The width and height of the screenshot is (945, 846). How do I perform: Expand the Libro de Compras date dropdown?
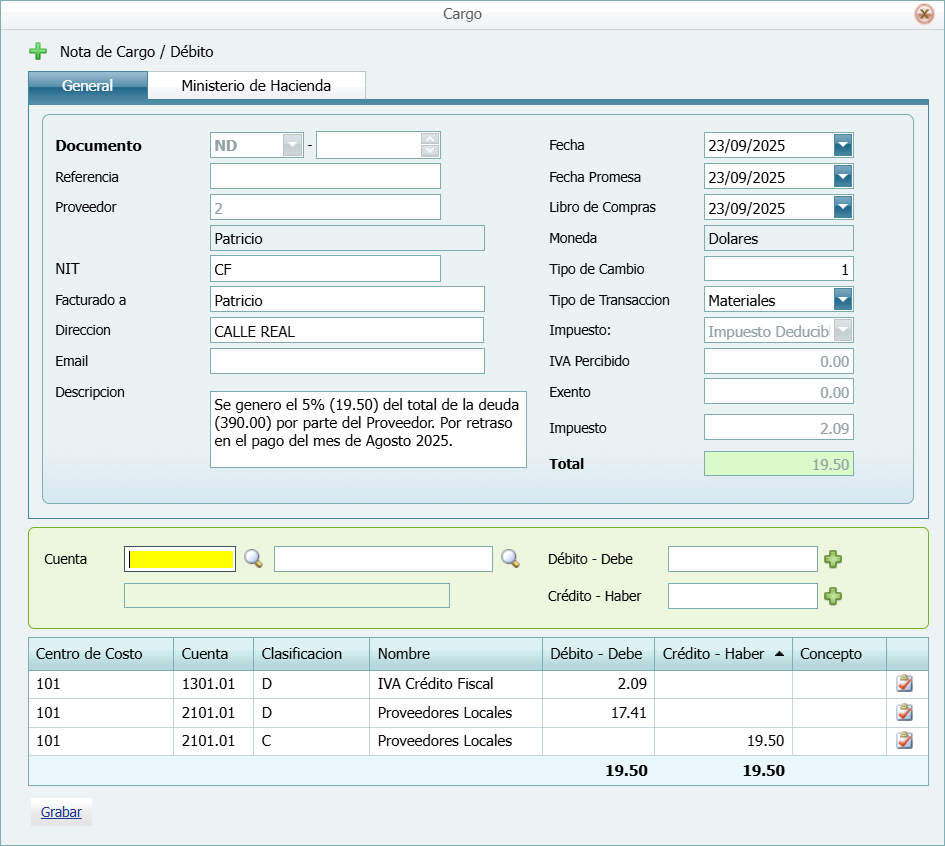click(843, 208)
